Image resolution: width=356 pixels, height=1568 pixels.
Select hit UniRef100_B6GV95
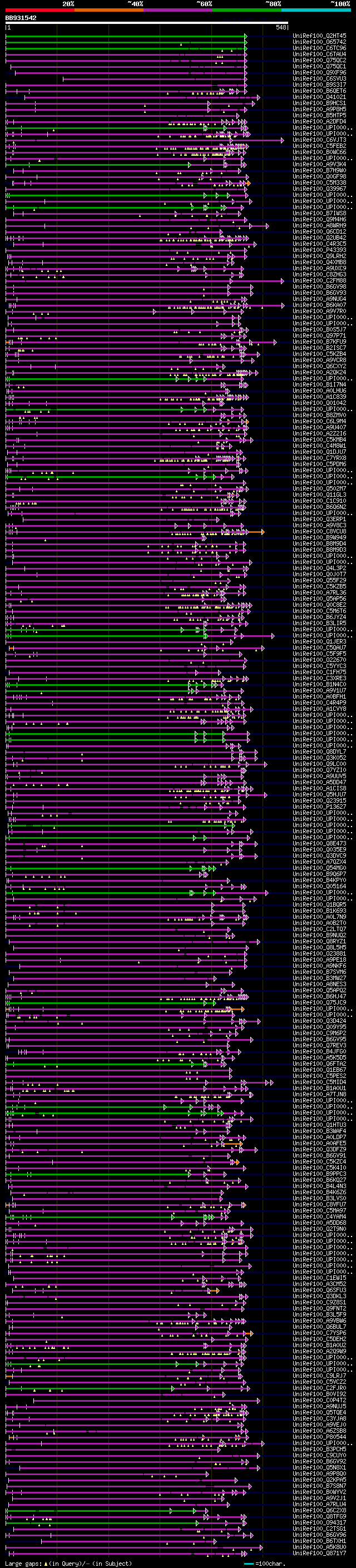point(319,1039)
